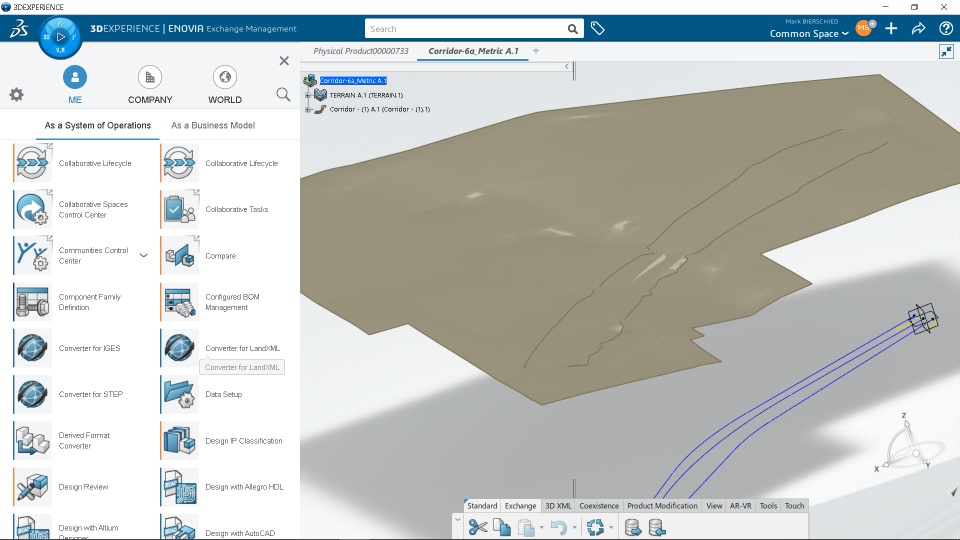Viewport: 960px width, 540px height.
Task: Launch Collaborative Tasks app
Action: [179, 209]
